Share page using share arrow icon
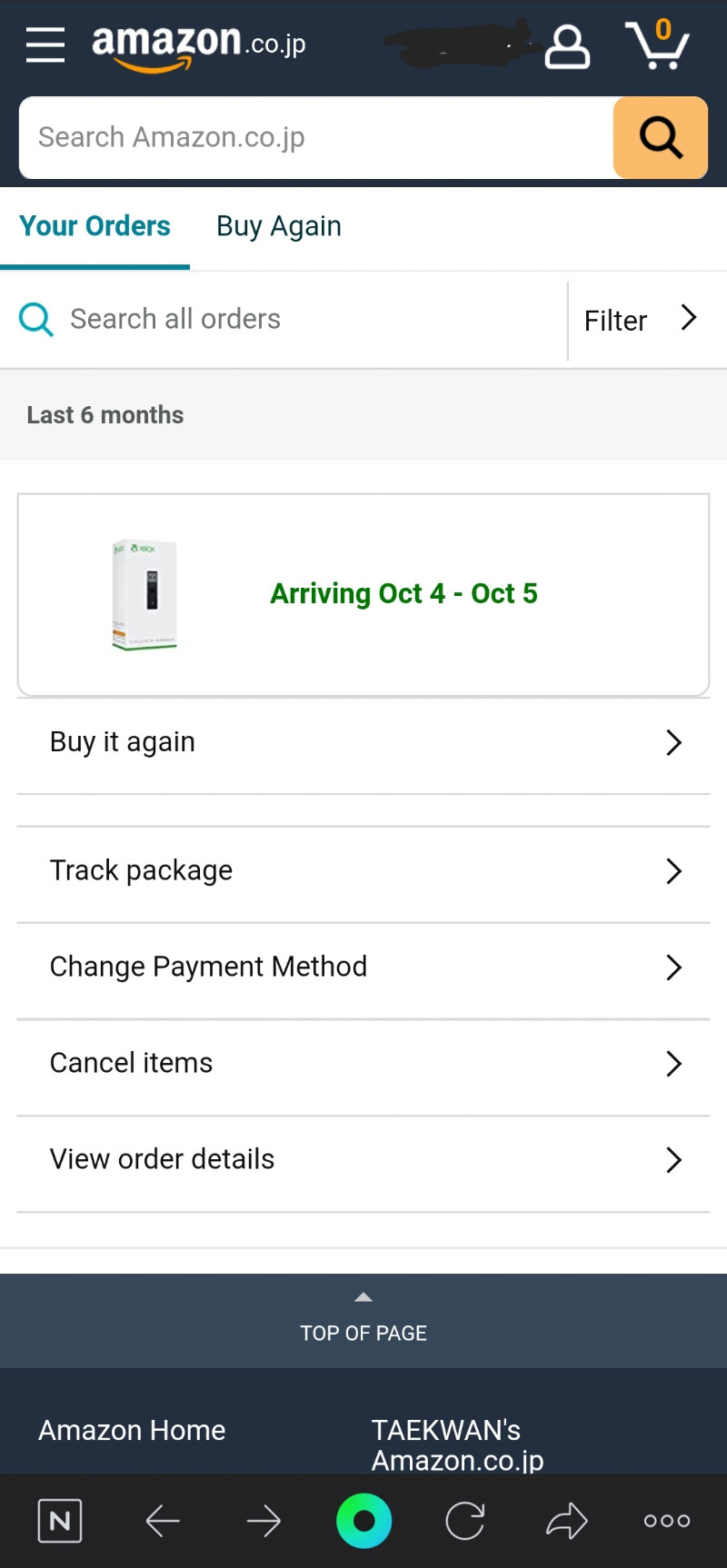 pos(566,1521)
